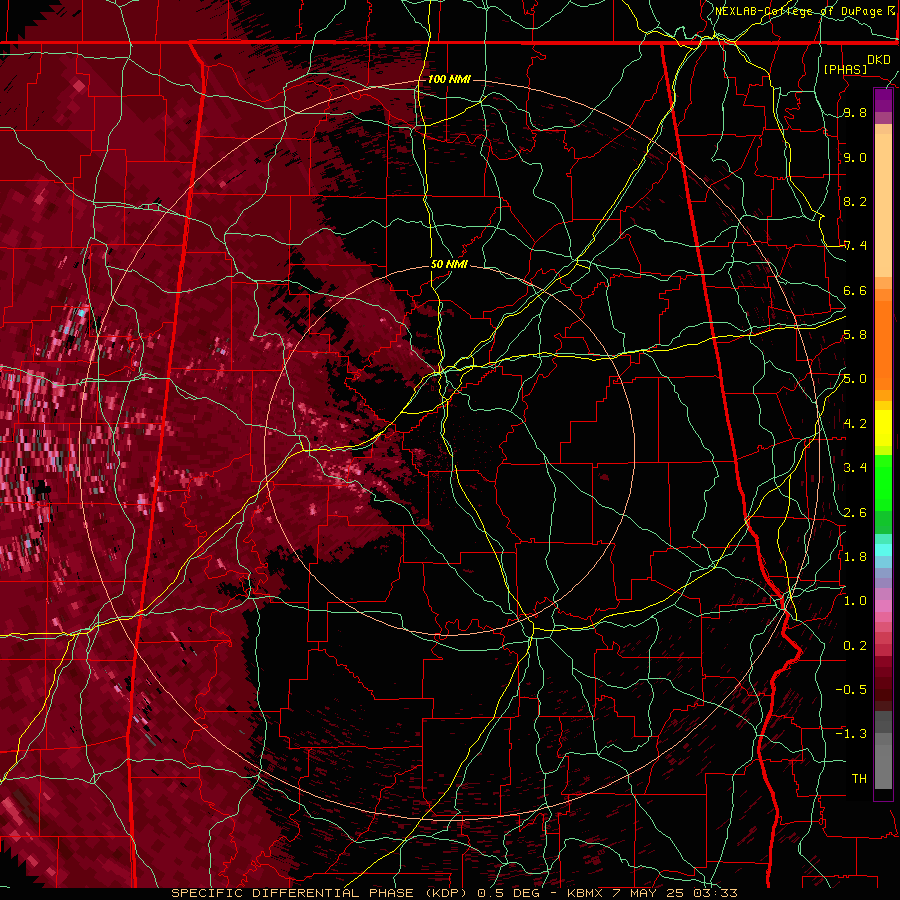The width and height of the screenshot is (900, 900).
Task: Click the -1.3 legend value
Action: coord(851,734)
